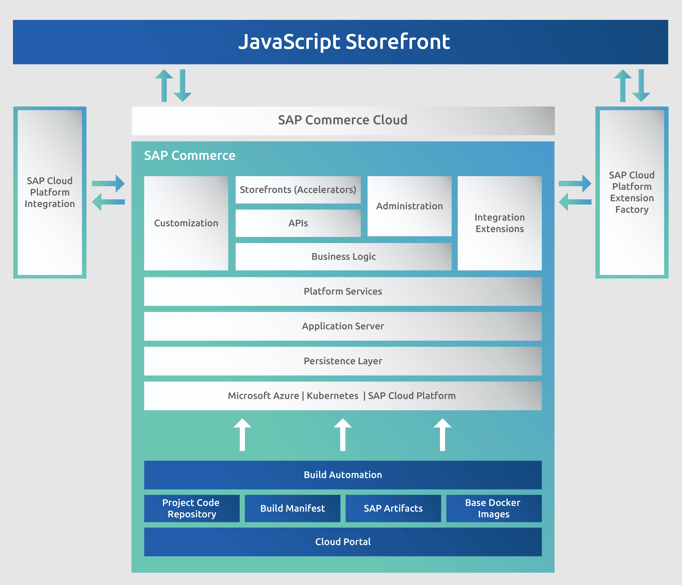
Task: Click the Storefronts (Accelerators) block
Action: tap(298, 190)
